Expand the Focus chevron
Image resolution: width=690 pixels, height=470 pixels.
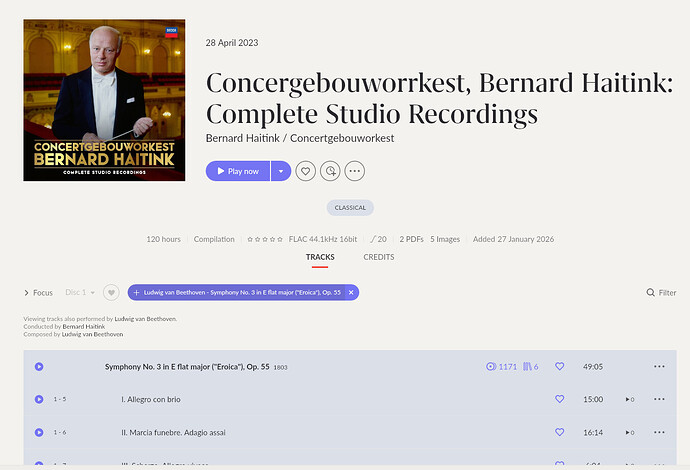[26, 293]
